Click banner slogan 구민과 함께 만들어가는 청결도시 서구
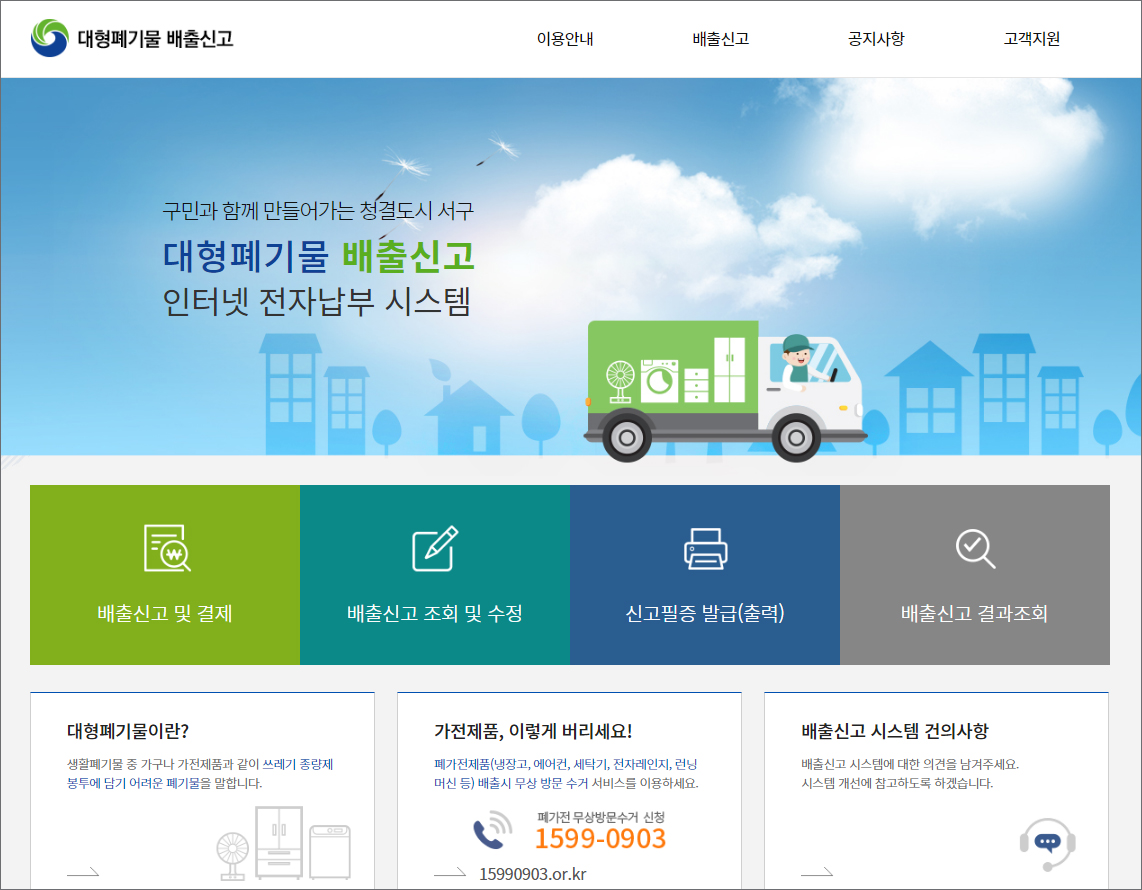 [318, 211]
